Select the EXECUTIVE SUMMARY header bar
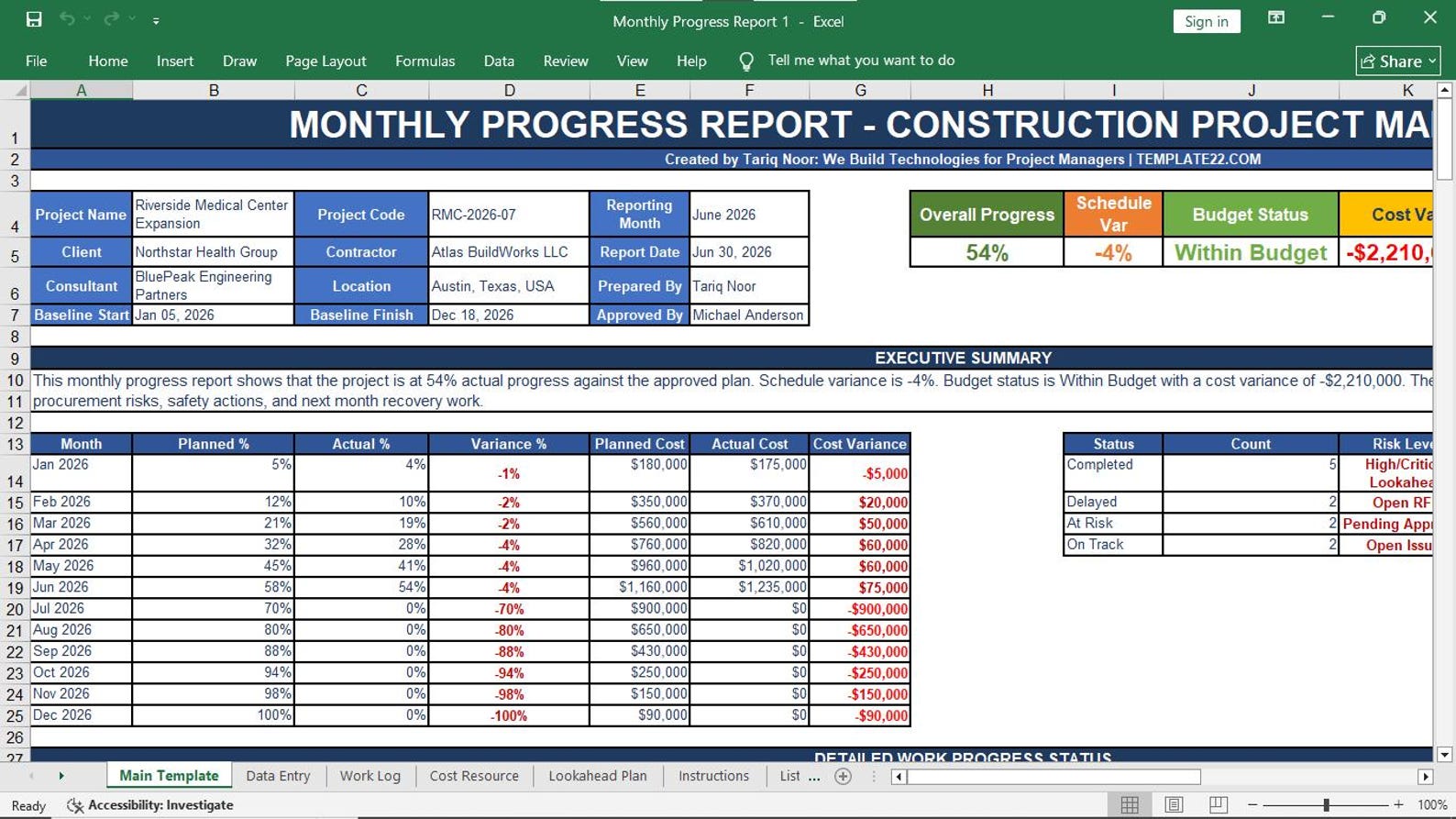 732,358
